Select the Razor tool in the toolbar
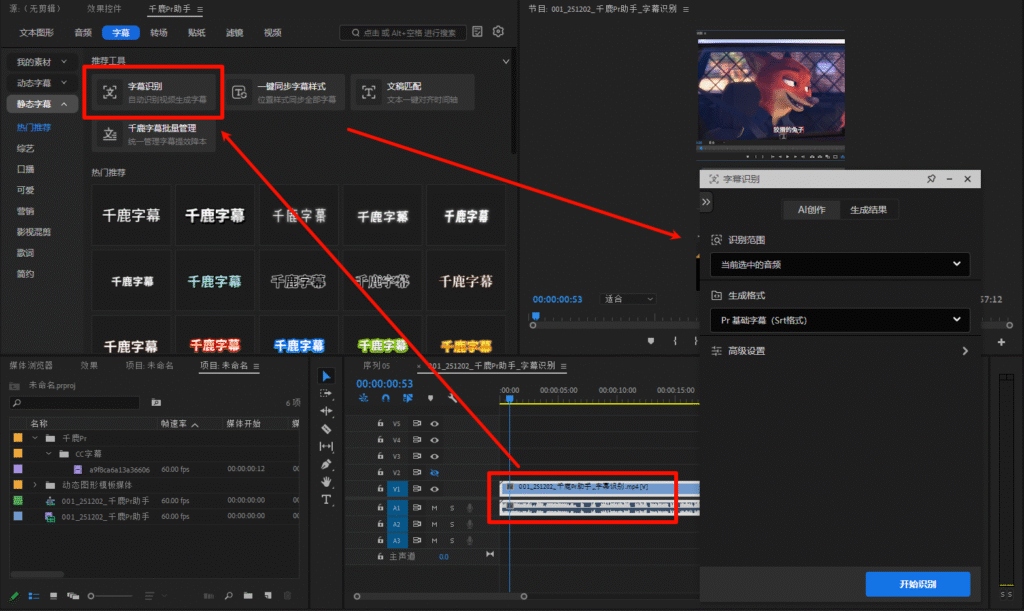1024x611 pixels. (x=326, y=429)
